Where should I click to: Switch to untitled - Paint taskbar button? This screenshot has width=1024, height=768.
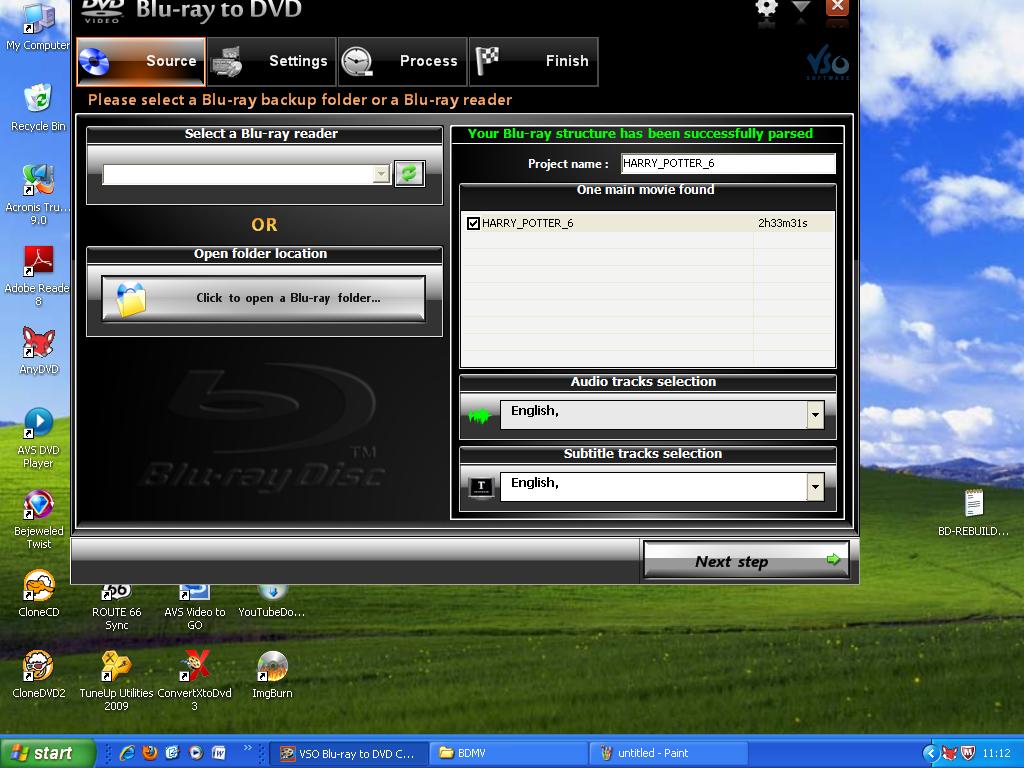(669, 754)
